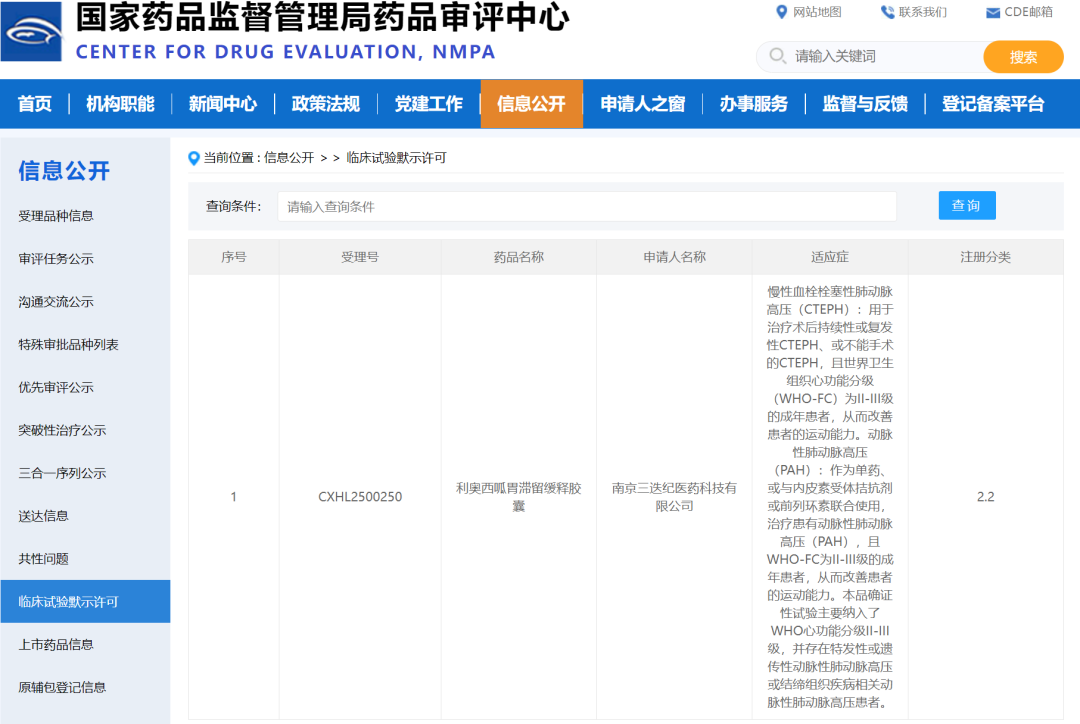
Task: Click the 查询 search button
Action: pyautogui.click(x=966, y=205)
